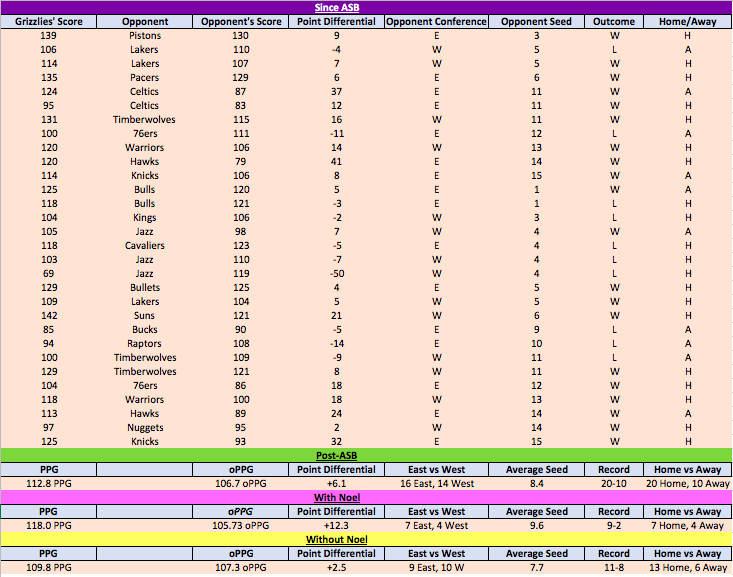
Task: Click the "109.8 PPG" cell
Action: pos(49,568)
